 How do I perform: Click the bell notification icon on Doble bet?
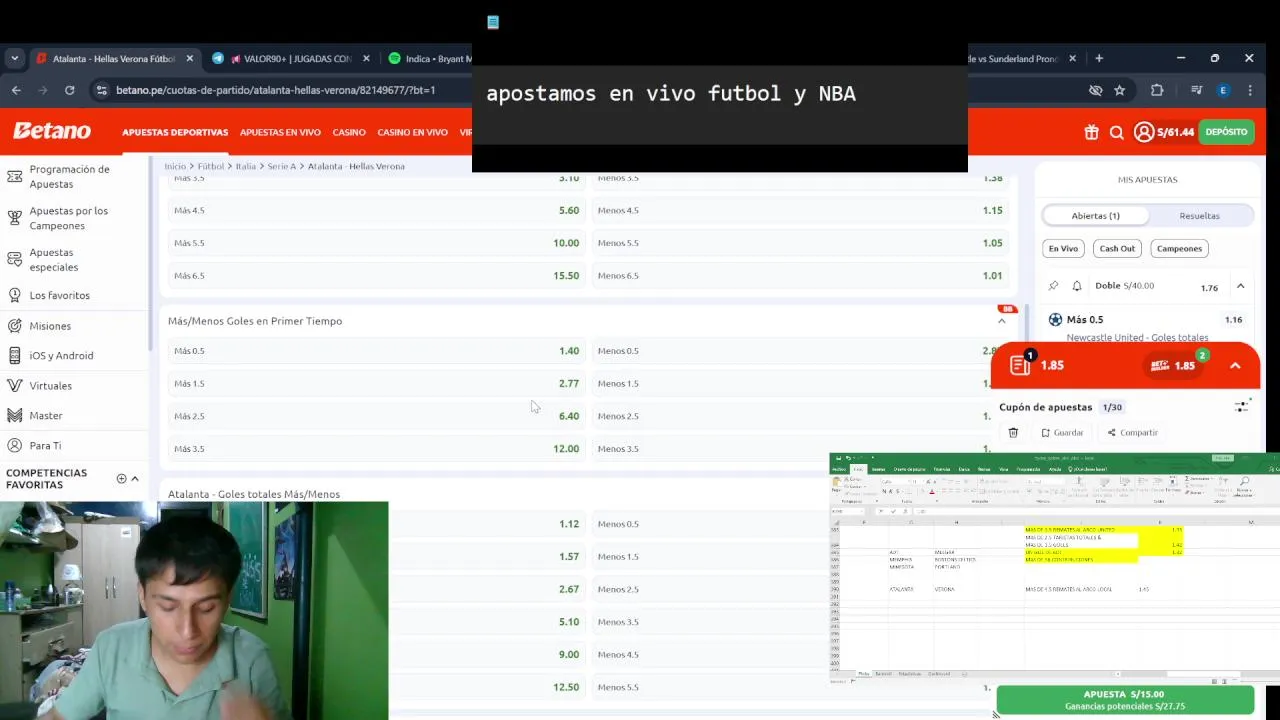pyautogui.click(x=1077, y=286)
